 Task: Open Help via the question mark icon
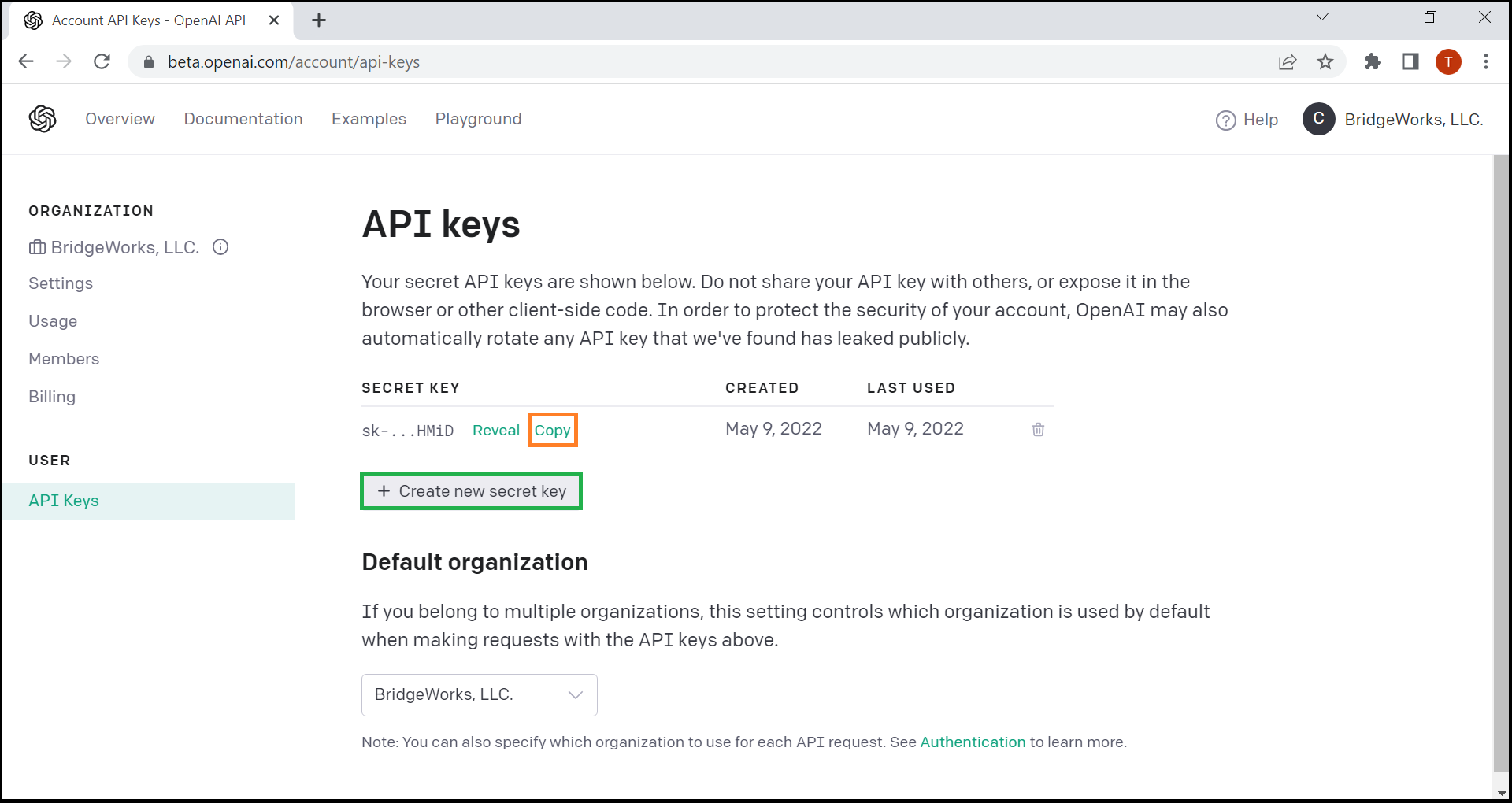click(1225, 120)
